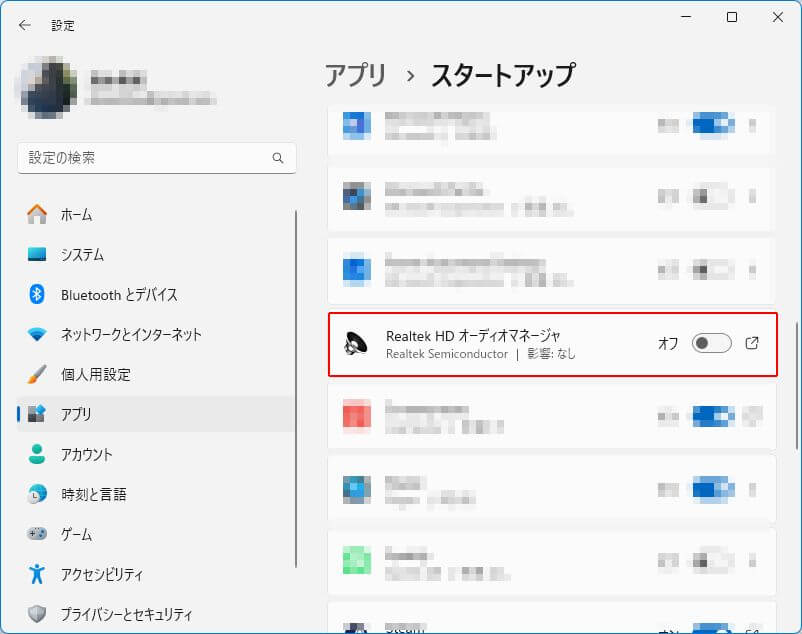Click the Accounts person icon

coord(37,454)
